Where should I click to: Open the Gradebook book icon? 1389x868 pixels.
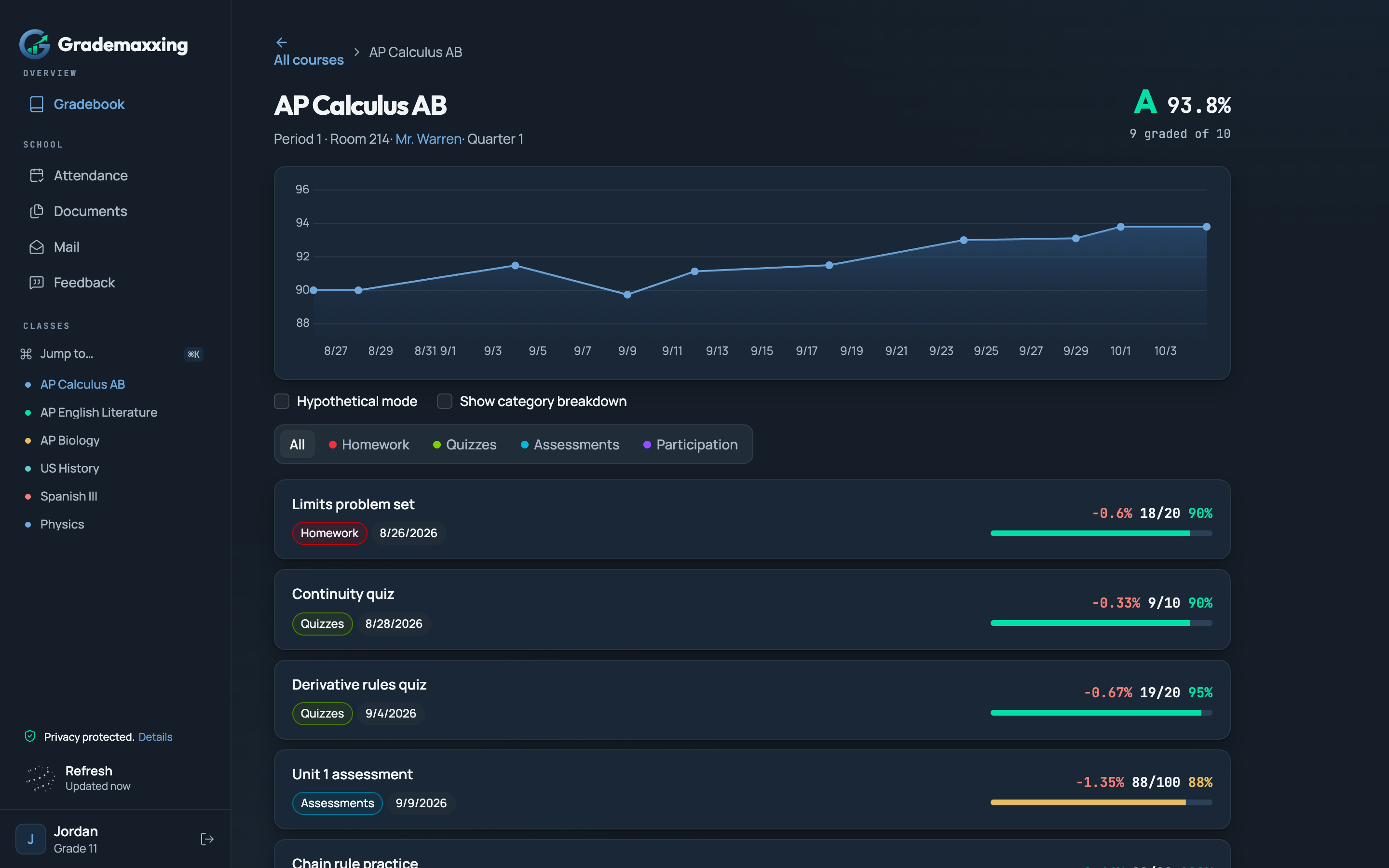pyautogui.click(x=37, y=104)
